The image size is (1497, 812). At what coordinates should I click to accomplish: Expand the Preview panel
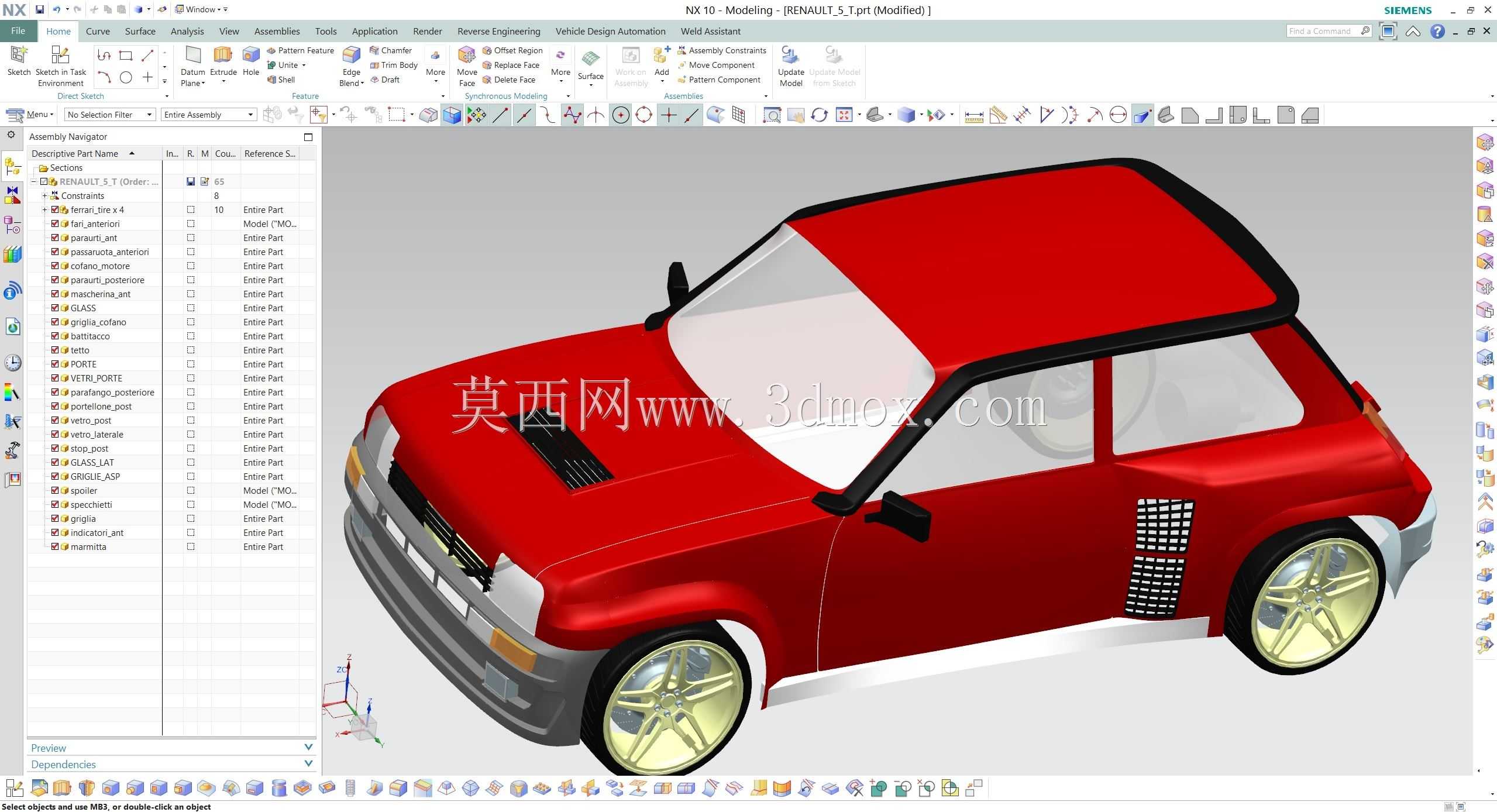pos(171,748)
